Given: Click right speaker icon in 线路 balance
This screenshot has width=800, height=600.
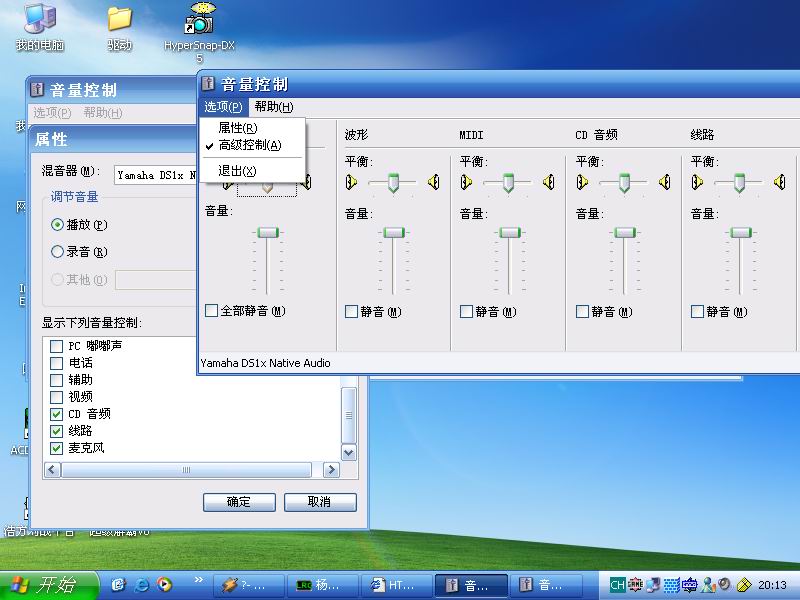Looking at the screenshot, I should [780, 182].
